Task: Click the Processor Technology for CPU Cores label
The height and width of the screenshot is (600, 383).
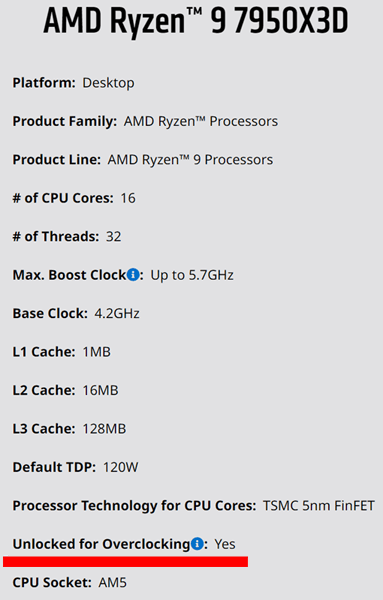Action: [134, 506]
